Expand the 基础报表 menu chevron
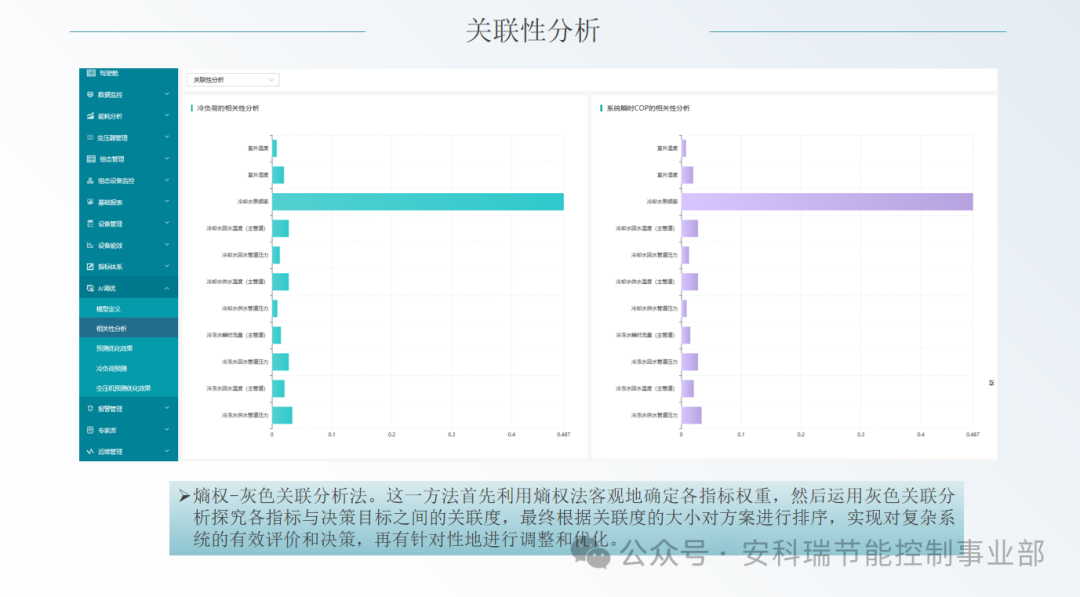This screenshot has width=1080, height=597. coord(167,202)
